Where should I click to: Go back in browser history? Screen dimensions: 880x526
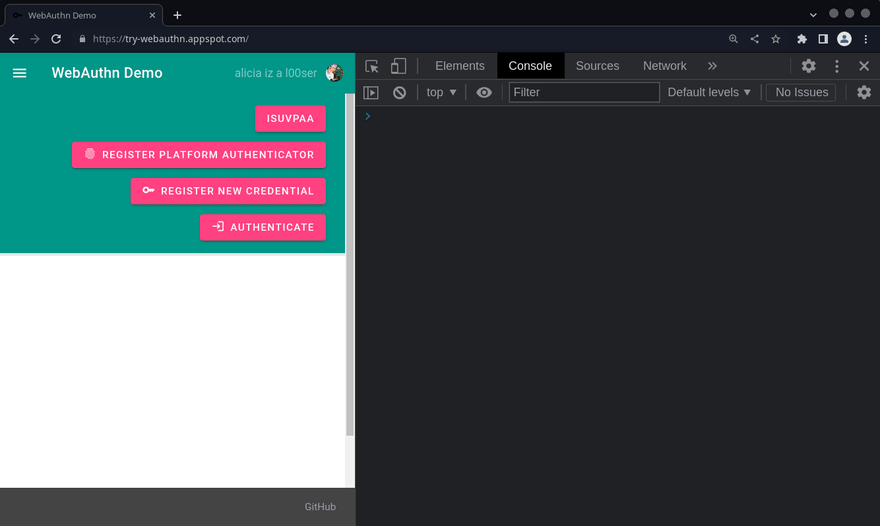14,39
